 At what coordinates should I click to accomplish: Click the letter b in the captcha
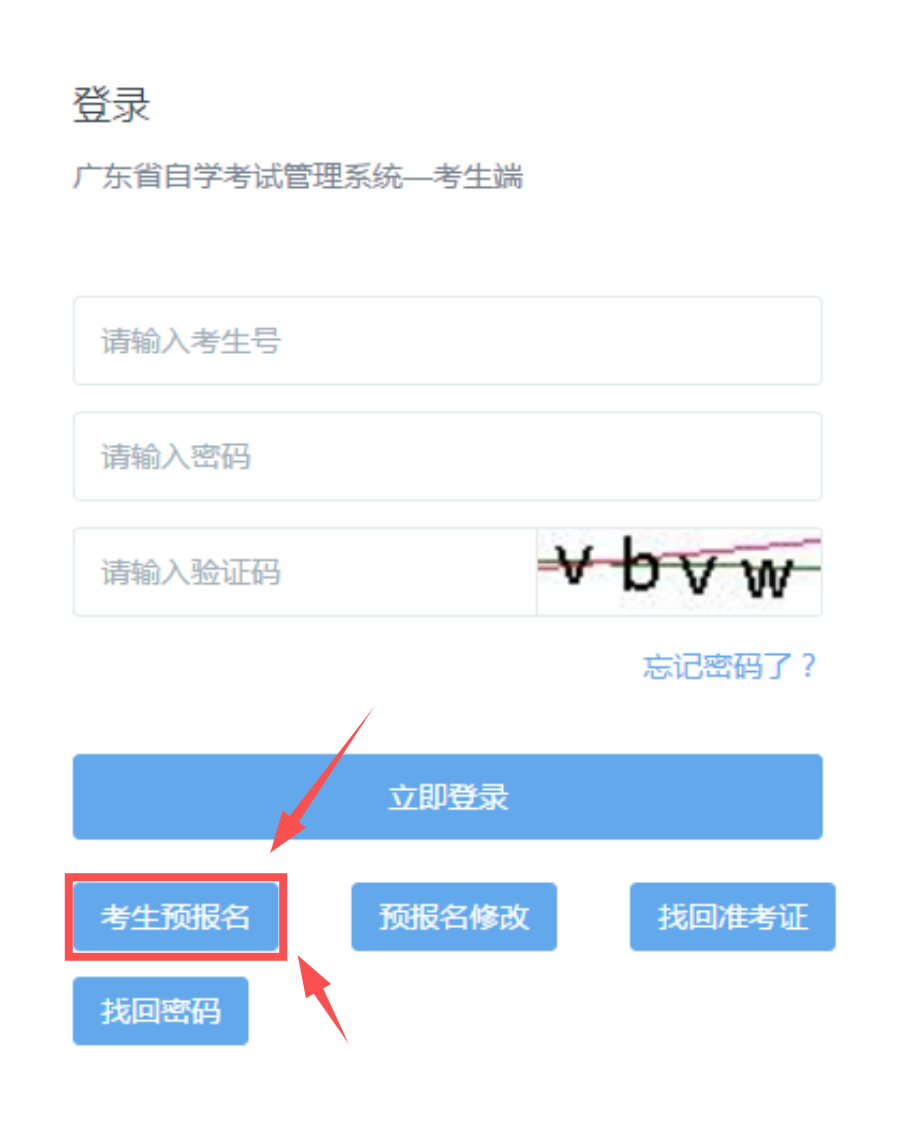click(x=640, y=563)
